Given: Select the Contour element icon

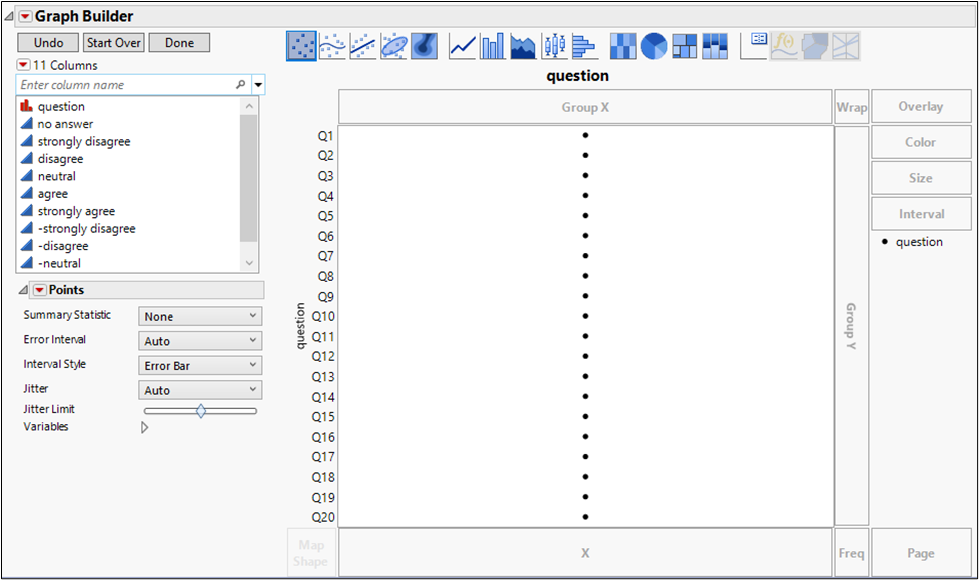Looking at the screenshot, I should (x=424, y=46).
